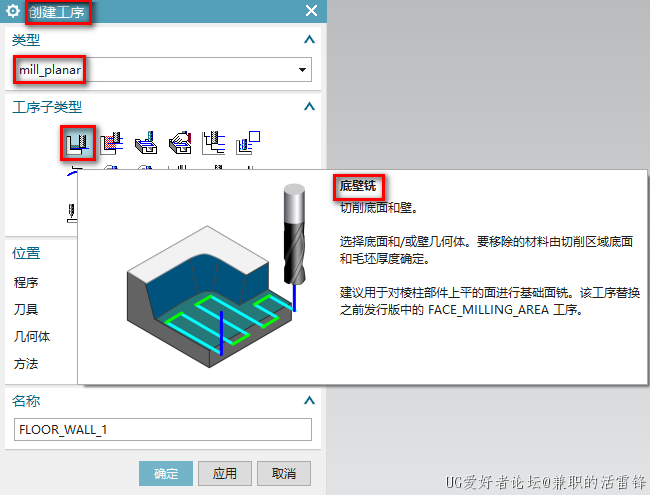The height and width of the screenshot is (495, 650).
Task: Cancel with the 取消 button
Action: 284,473
